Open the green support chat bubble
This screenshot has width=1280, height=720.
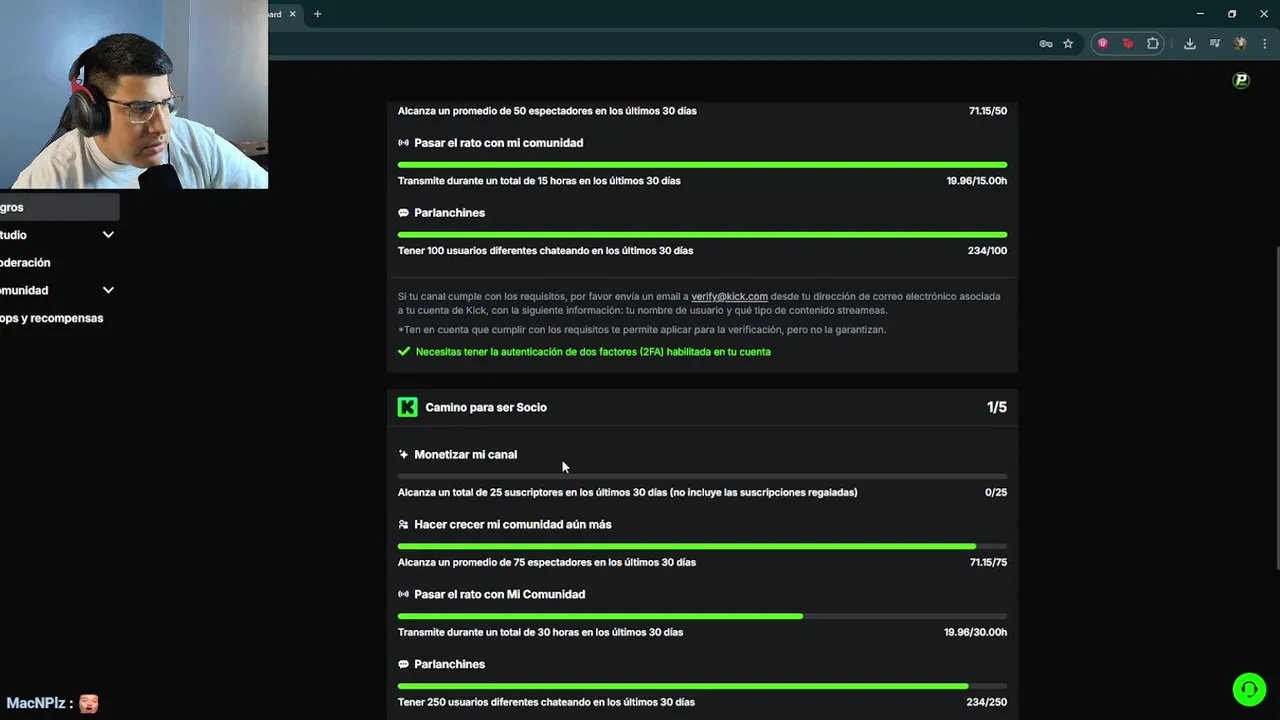[x=1248, y=689]
